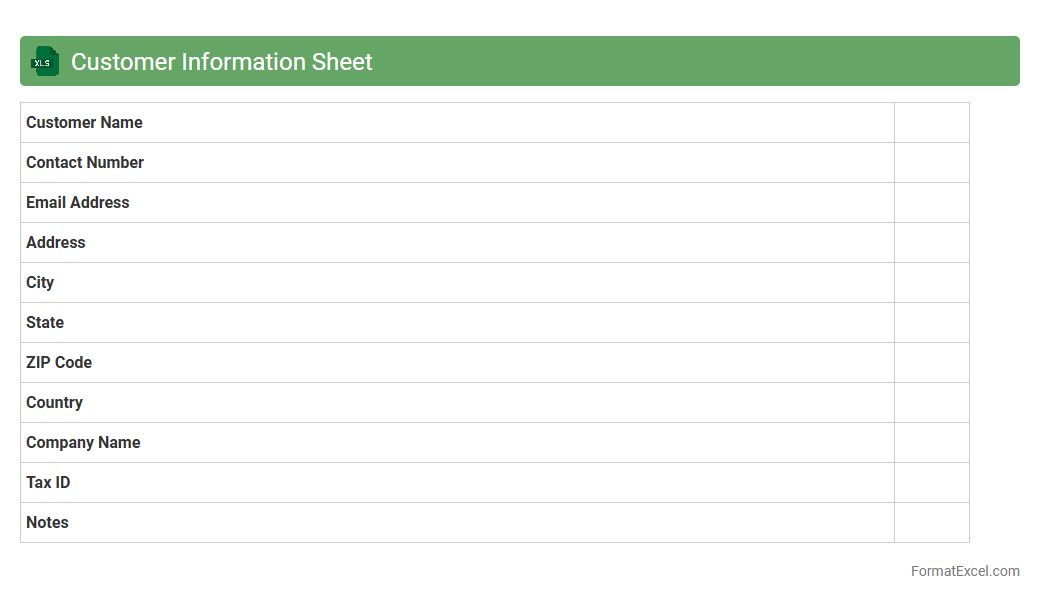Click the Customer Information Sheet title
The image size is (1040, 600).
pyautogui.click(x=221, y=62)
